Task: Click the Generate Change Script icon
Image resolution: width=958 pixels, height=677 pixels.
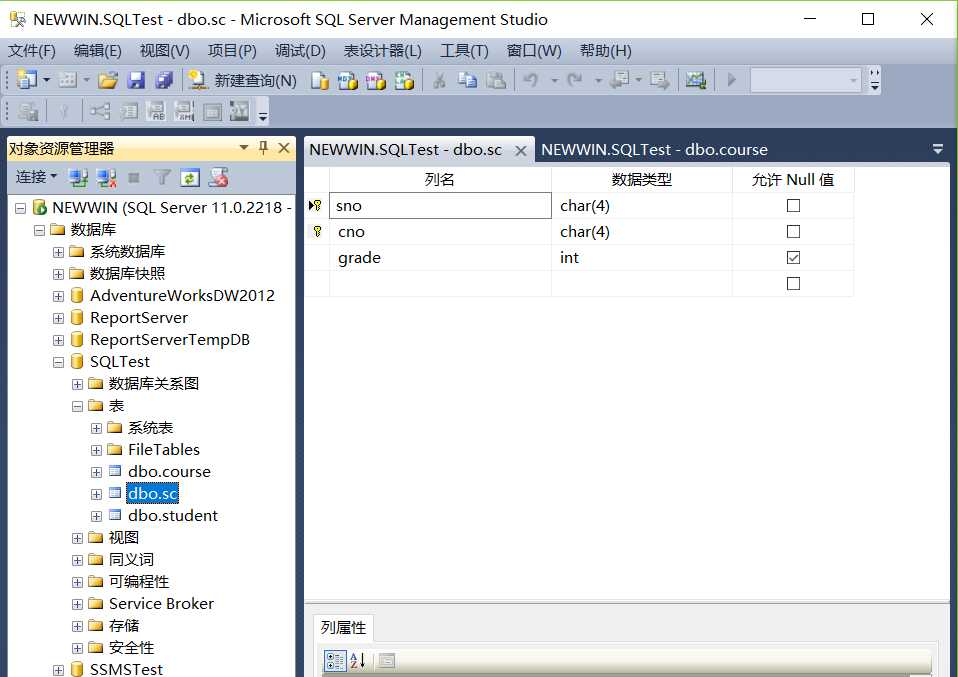Action: pyautogui.click(x=27, y=111)
